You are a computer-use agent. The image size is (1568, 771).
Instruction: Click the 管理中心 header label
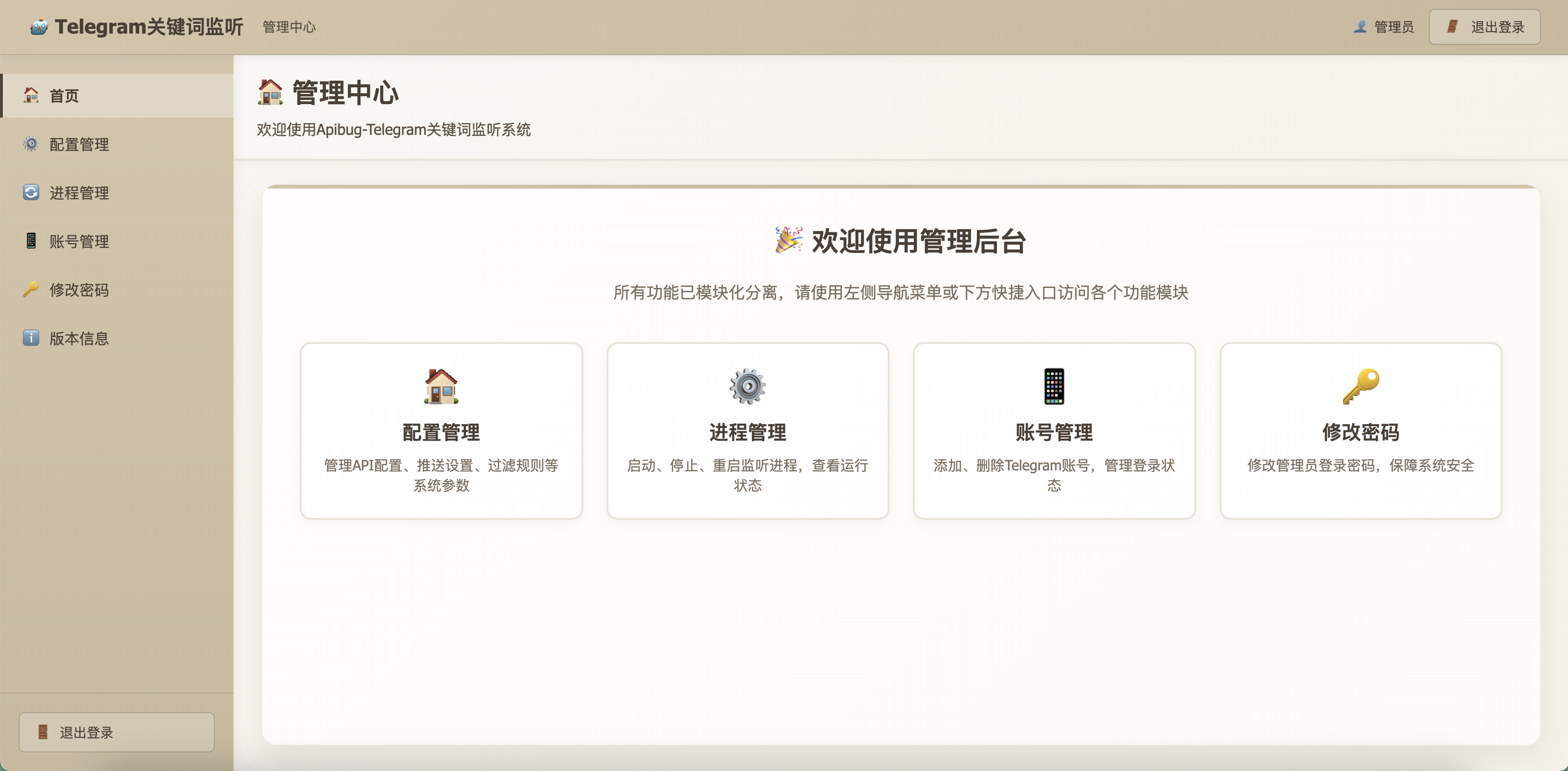coord(289,28)
